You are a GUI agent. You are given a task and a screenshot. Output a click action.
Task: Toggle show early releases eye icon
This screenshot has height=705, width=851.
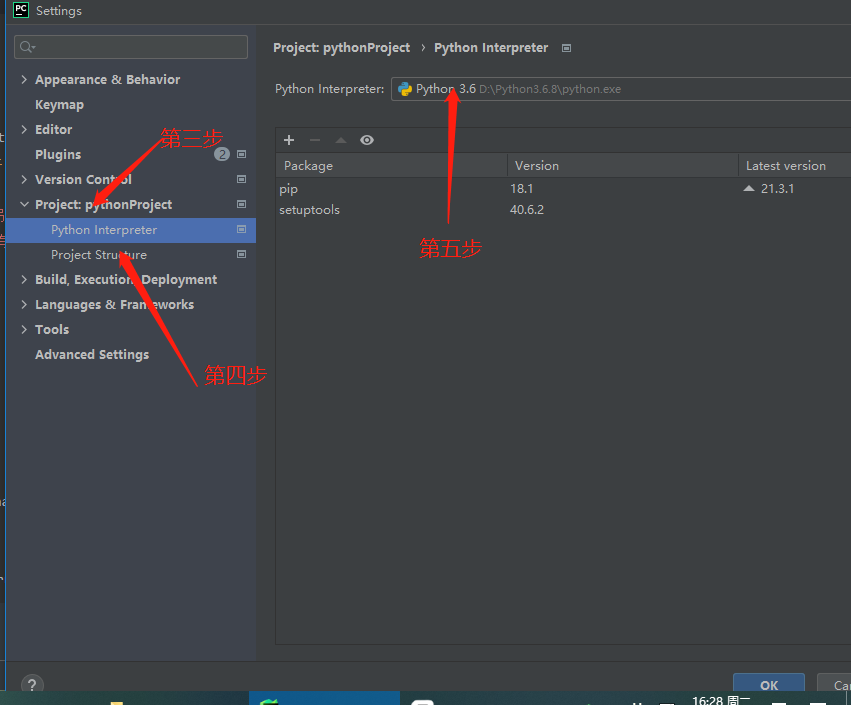[x=367, y=140]
